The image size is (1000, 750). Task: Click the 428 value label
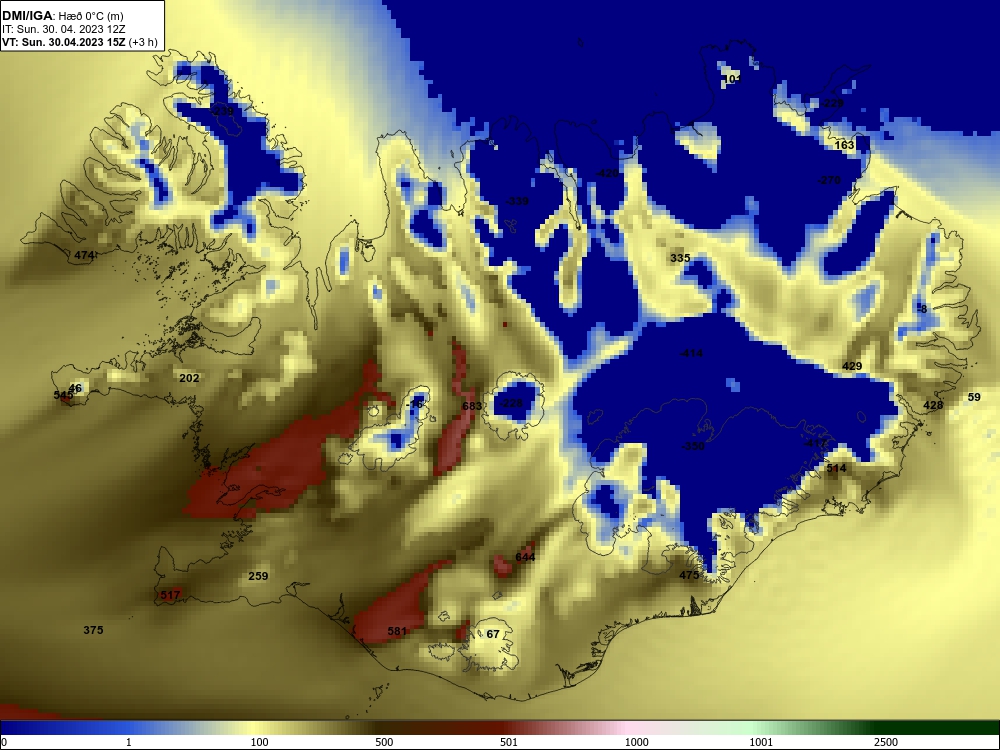(x=932, y=405)
